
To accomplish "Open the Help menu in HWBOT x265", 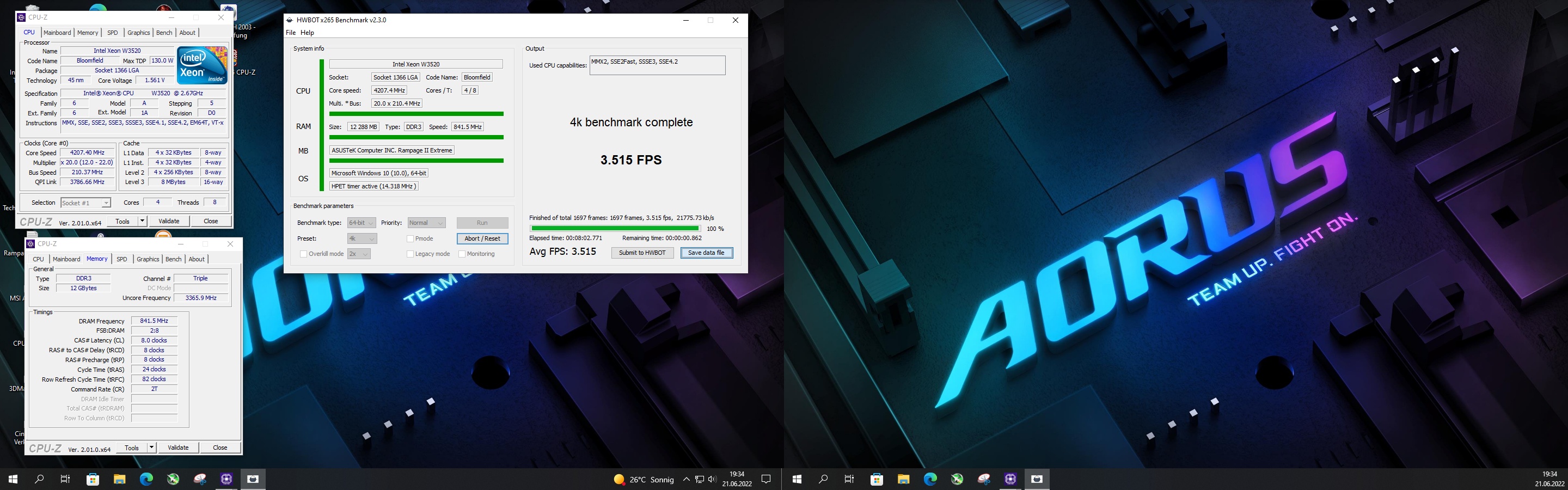I will click(308, 33).
